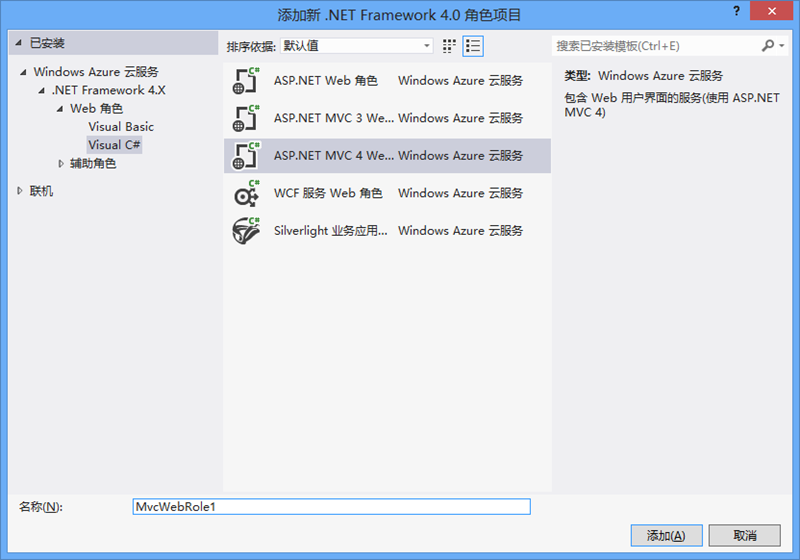Select Silverlight 业务应用... template name
The height and width of the screenshot is (560, 800).
[331, 231]
